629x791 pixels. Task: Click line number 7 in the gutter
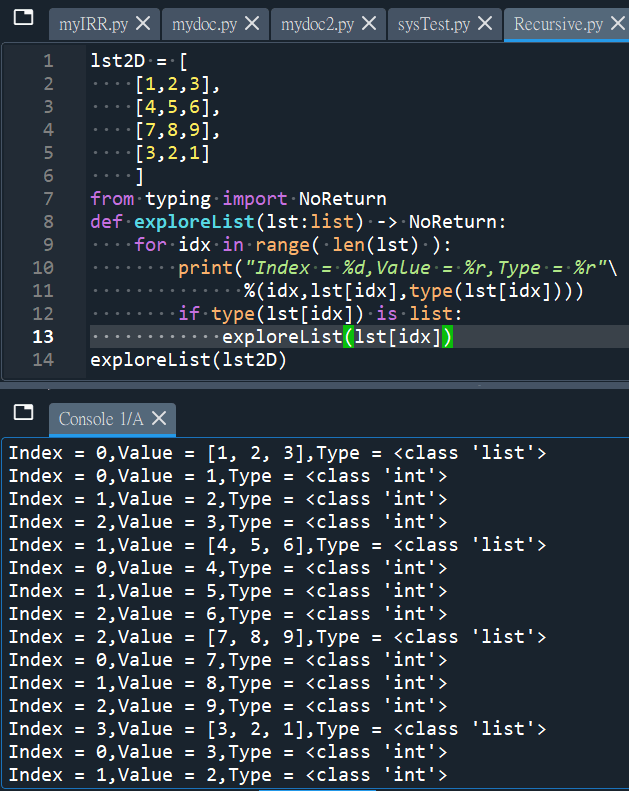(48, 199)
